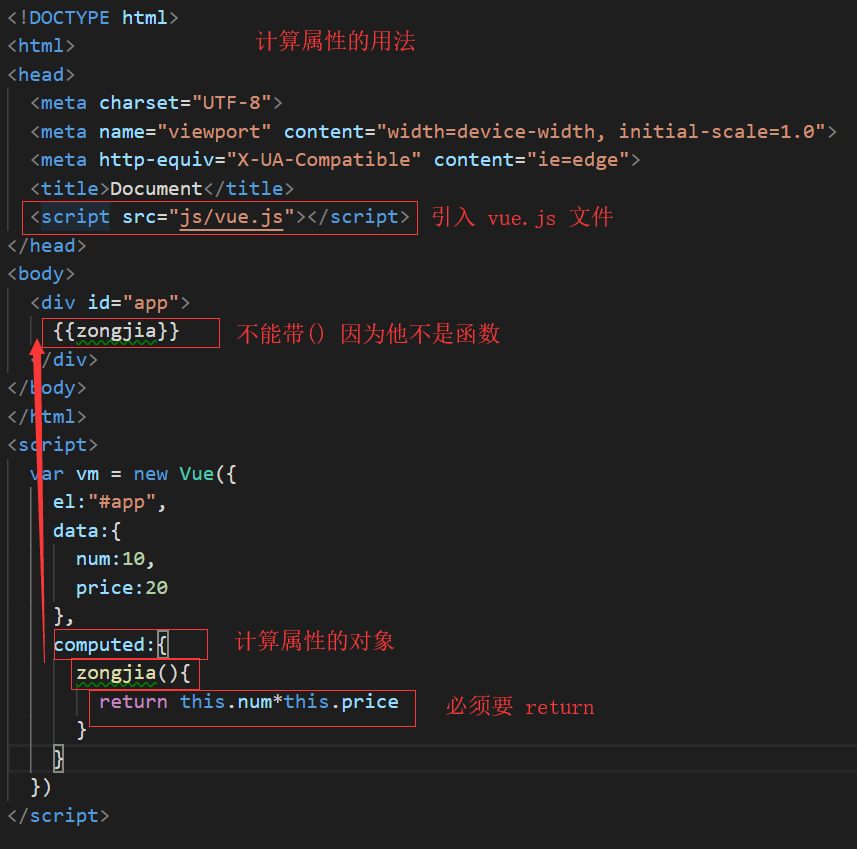
Task: Click the DOCTYPE html declaration line
Action: 93,17
